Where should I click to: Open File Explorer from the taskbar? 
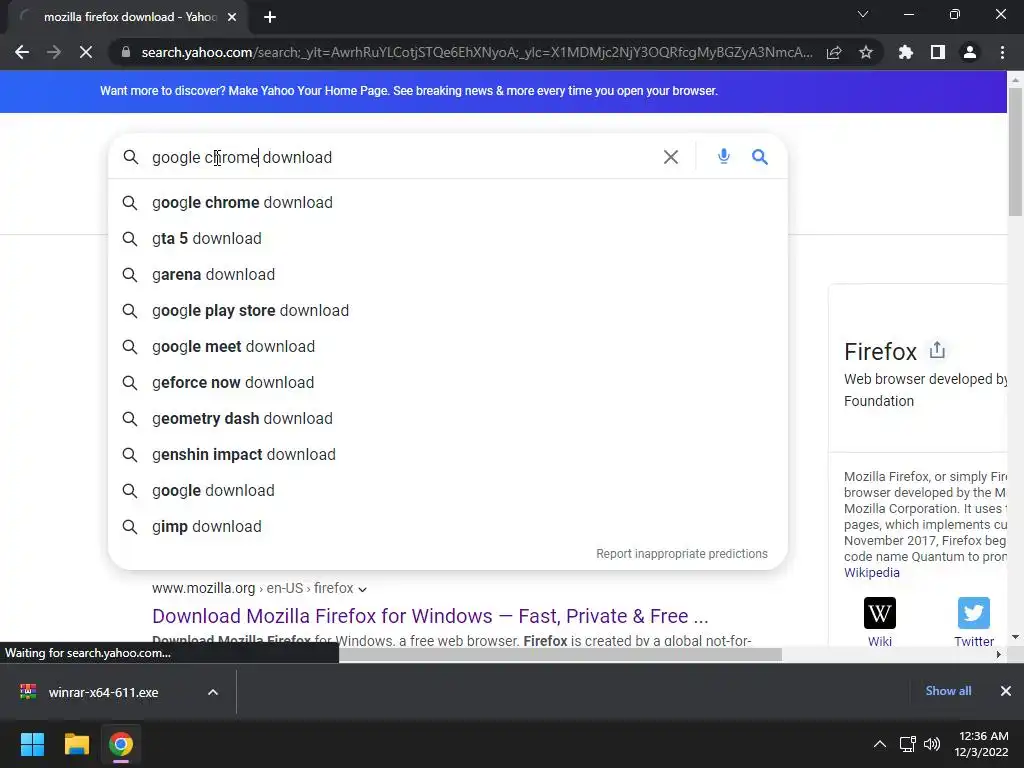coord(76,744)
